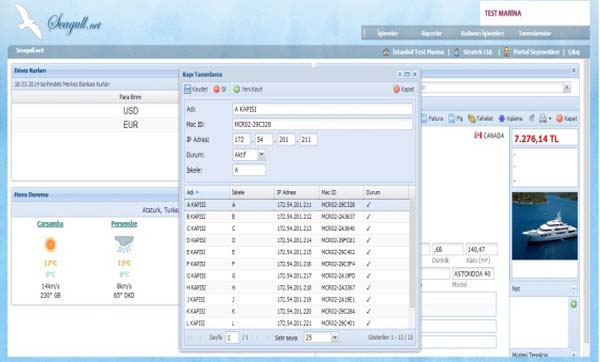600x362 pixels.
Task: Collapse the Not panel
Action: 573,288
